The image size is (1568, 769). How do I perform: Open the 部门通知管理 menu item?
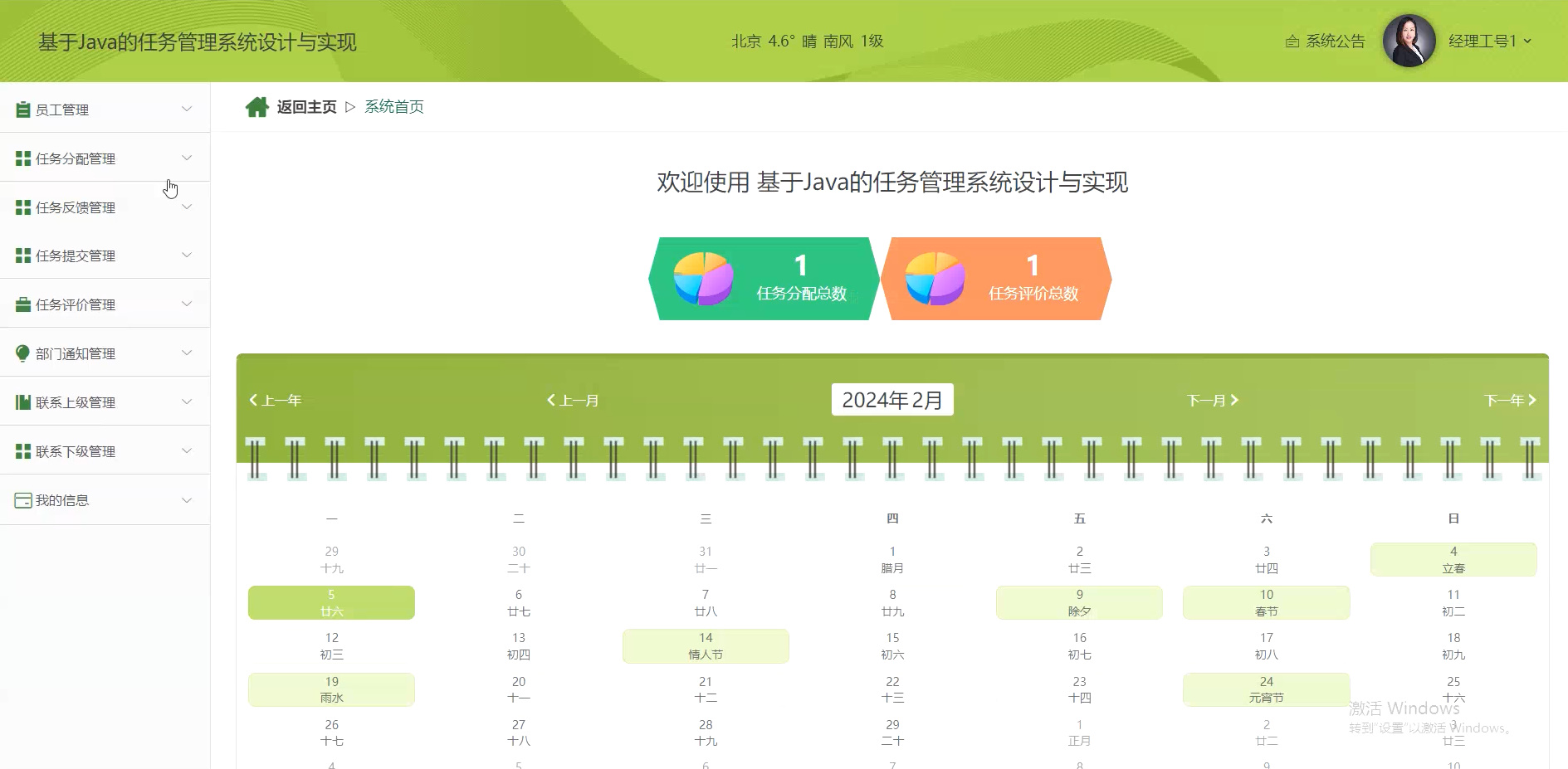pos(105,353)
